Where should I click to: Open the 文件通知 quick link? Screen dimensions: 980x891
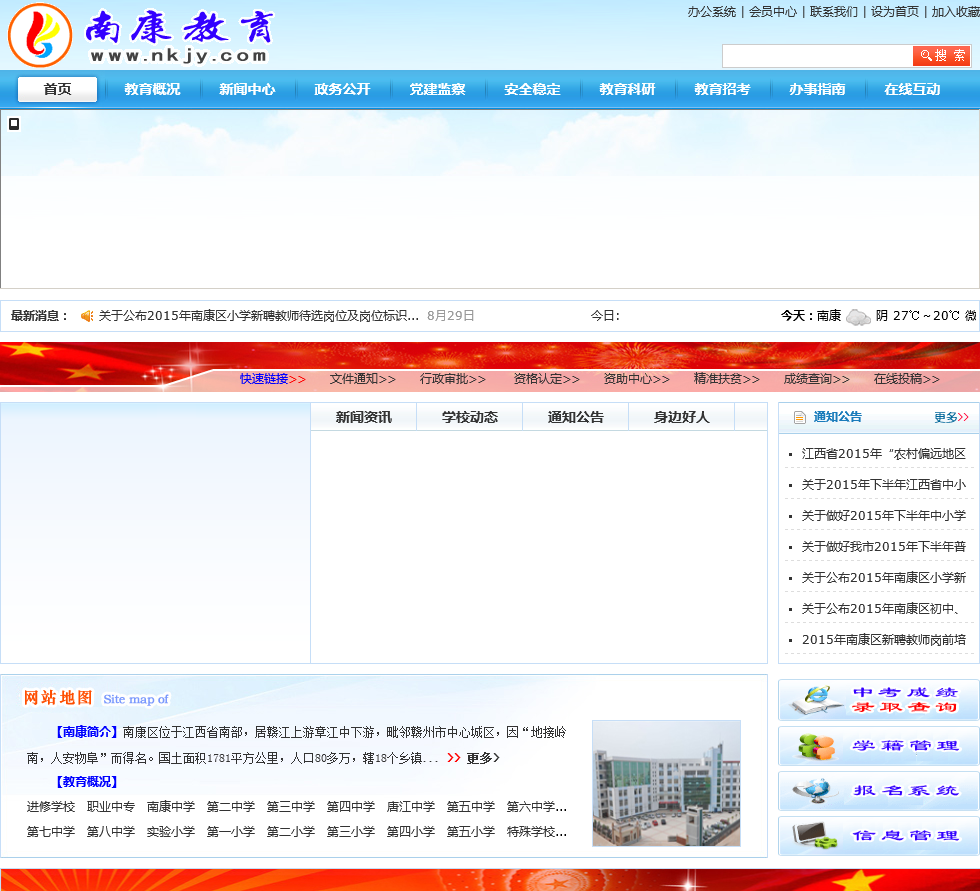(x=362, y=379)
